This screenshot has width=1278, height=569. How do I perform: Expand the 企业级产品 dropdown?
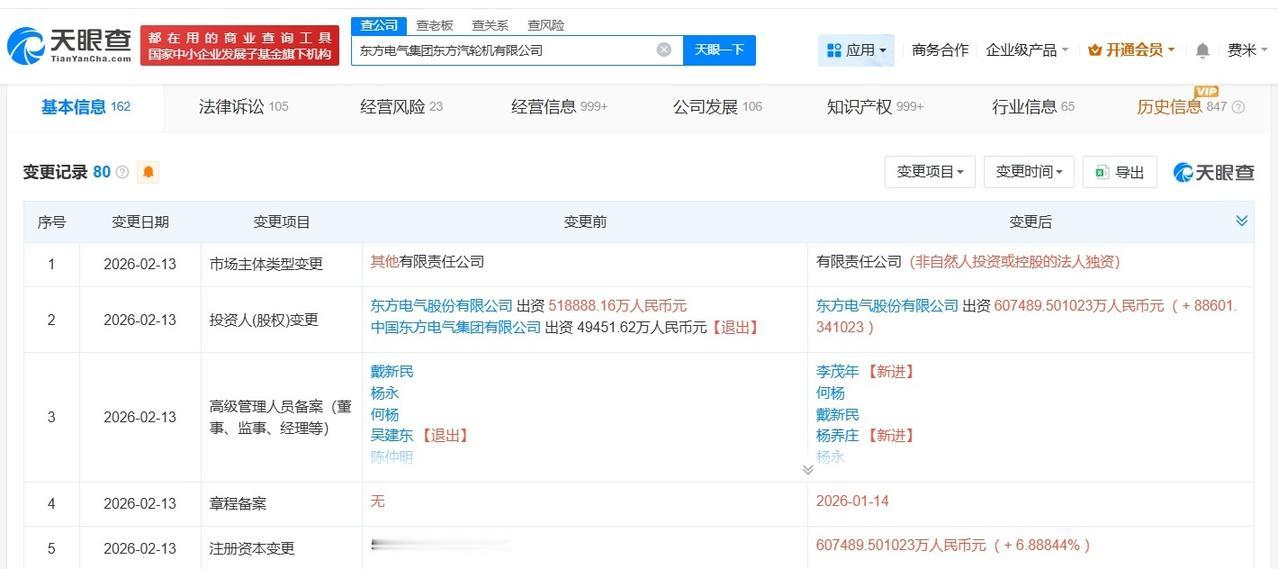click(1027, 50)
